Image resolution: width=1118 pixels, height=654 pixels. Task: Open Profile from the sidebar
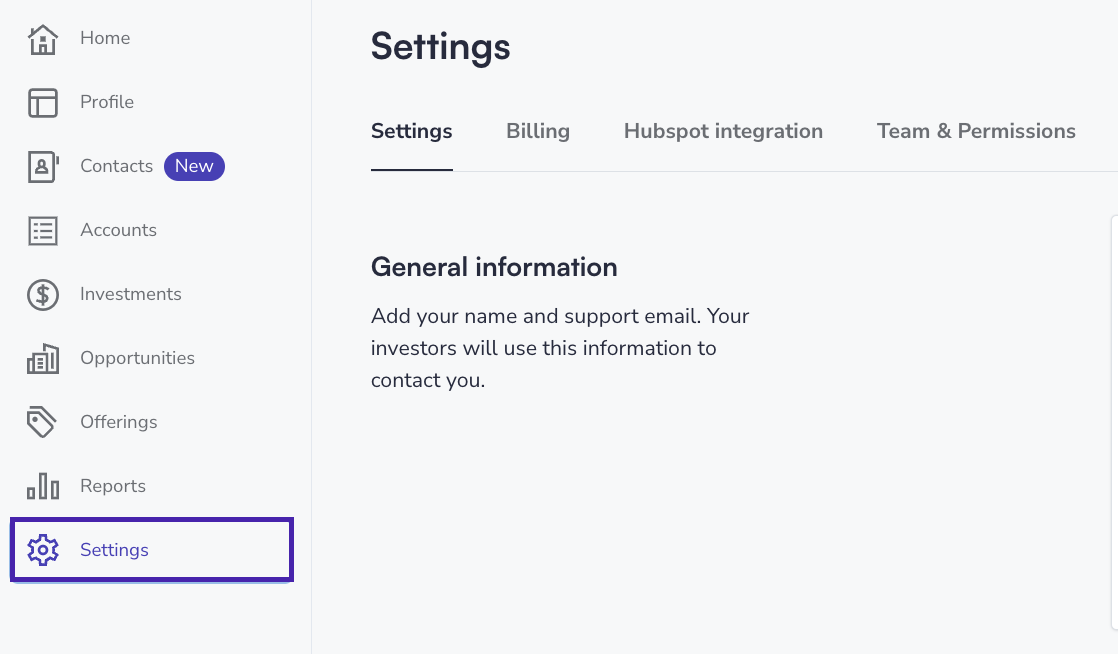pyautogui.click(x=107, y=102)
